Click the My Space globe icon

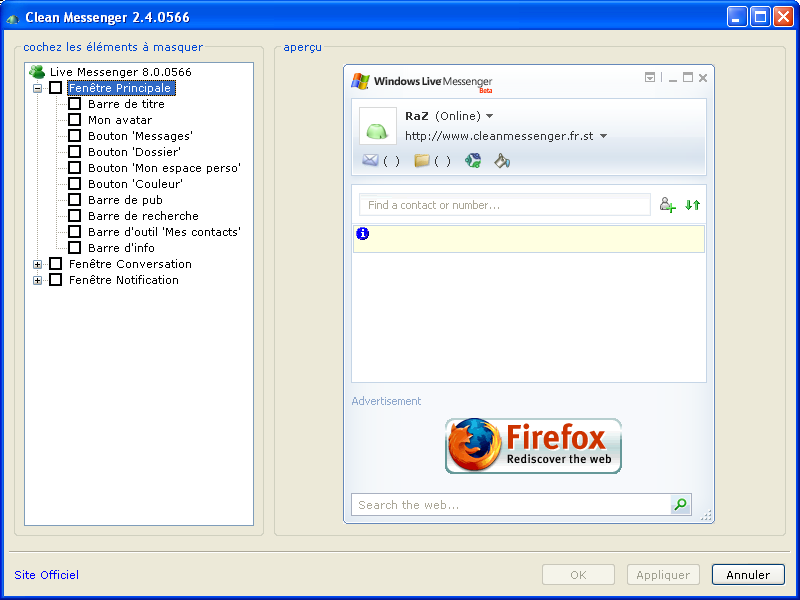click(x=473, y=161)
